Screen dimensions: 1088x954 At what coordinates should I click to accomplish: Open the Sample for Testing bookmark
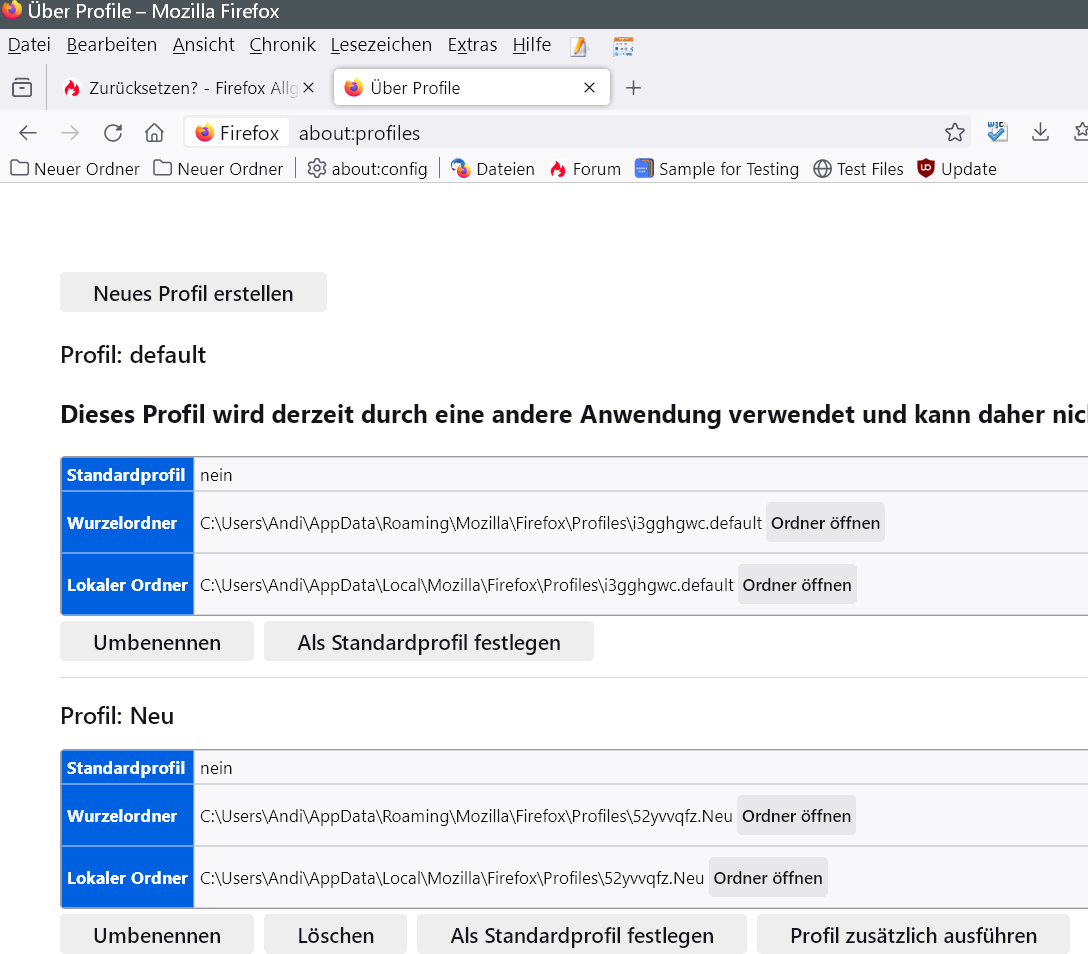click(x=717, y=169)
